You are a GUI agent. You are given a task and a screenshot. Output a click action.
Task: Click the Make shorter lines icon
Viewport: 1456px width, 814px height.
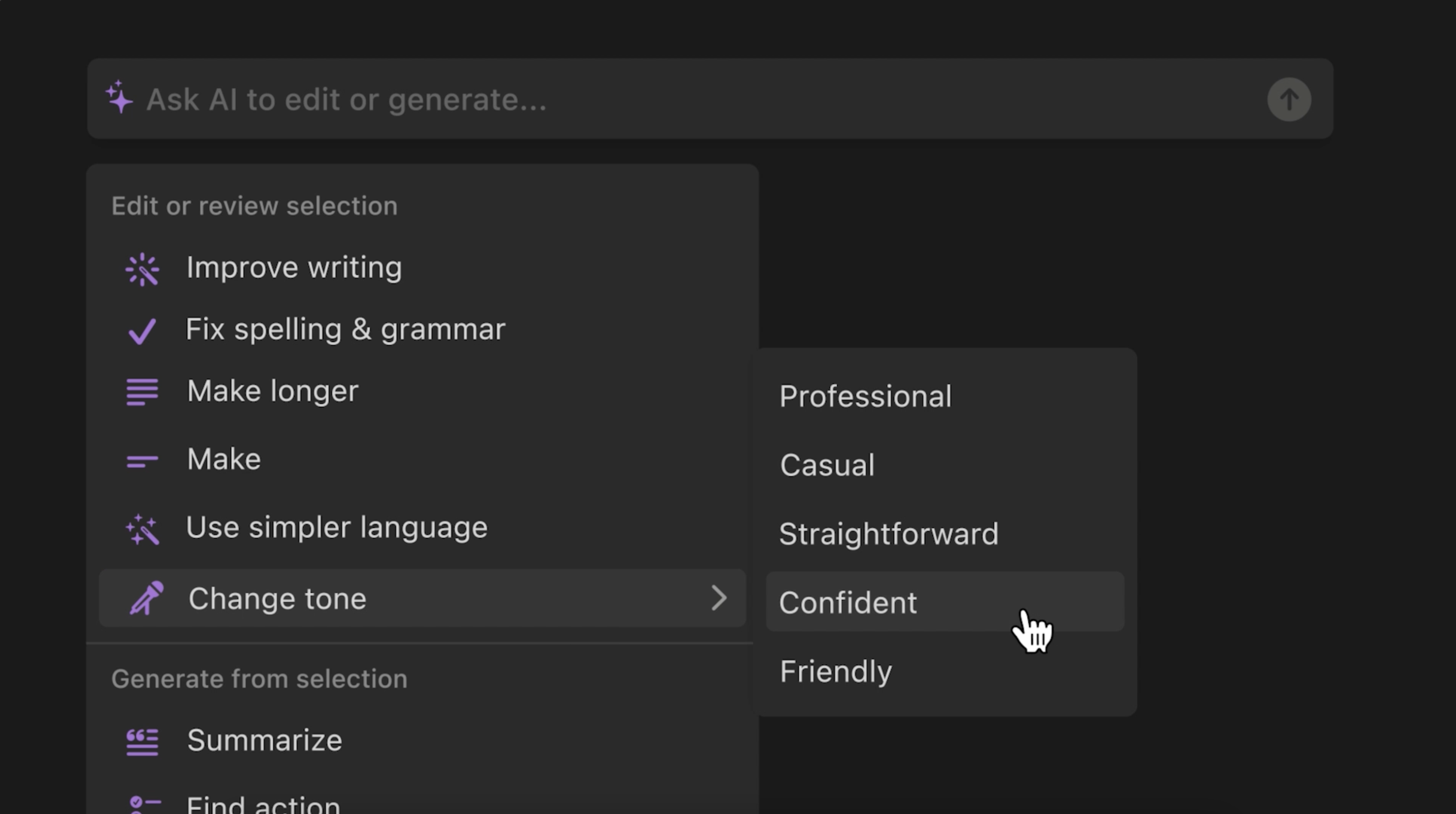coord(142,462)
